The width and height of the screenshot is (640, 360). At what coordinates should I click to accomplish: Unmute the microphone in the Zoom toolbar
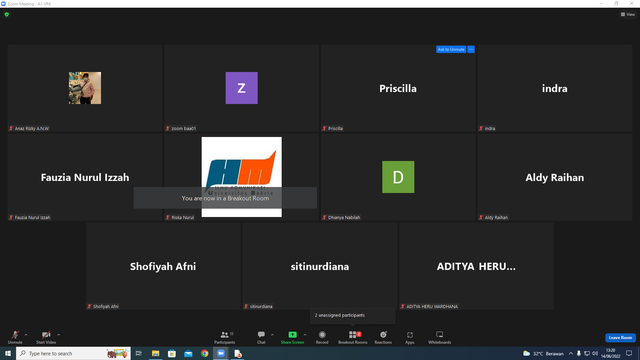(x=15, y=337)
